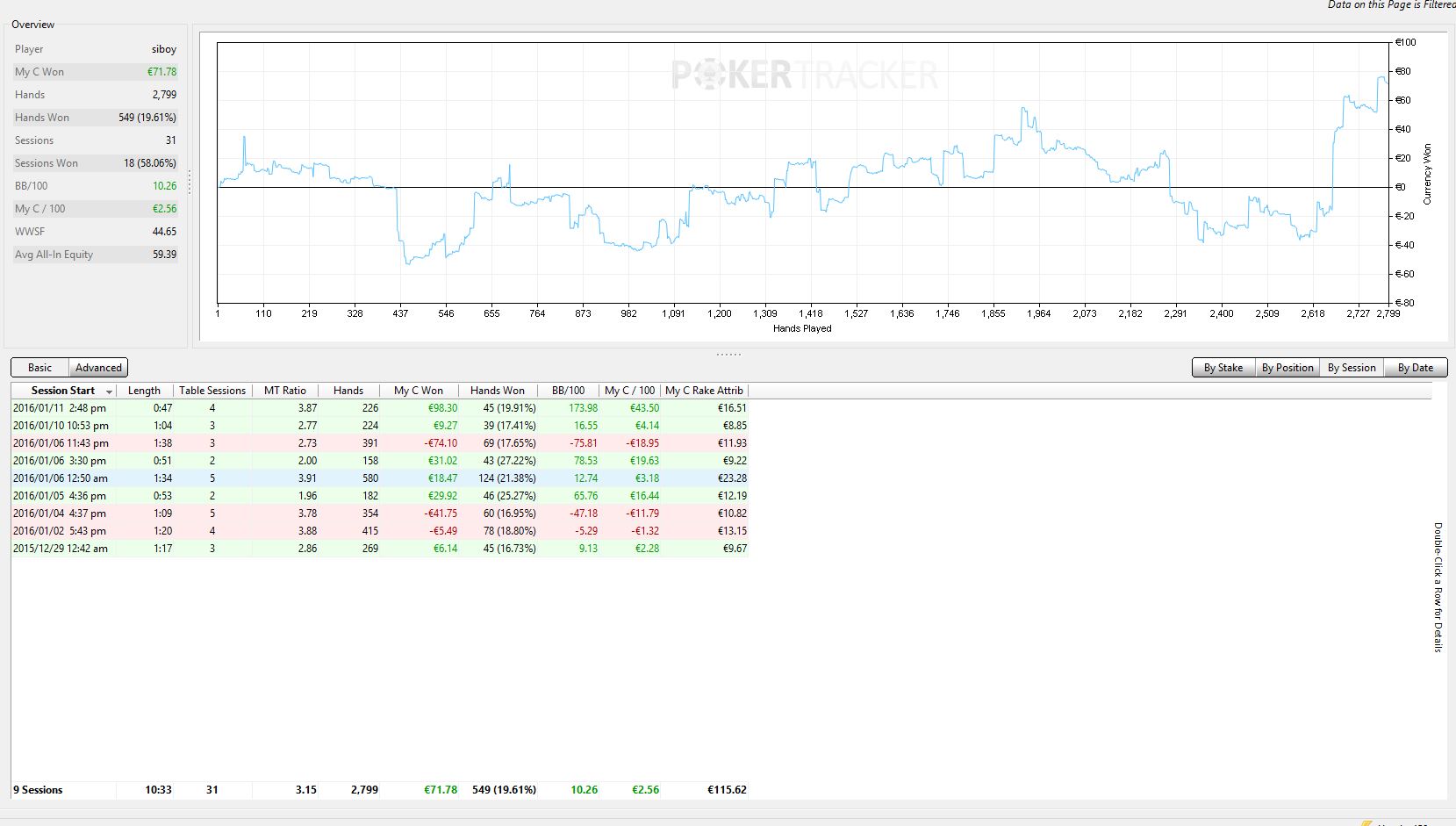Sort by MT Ratio column header
The width and height of the screenshot is (1456, 826).
[285, 391]
